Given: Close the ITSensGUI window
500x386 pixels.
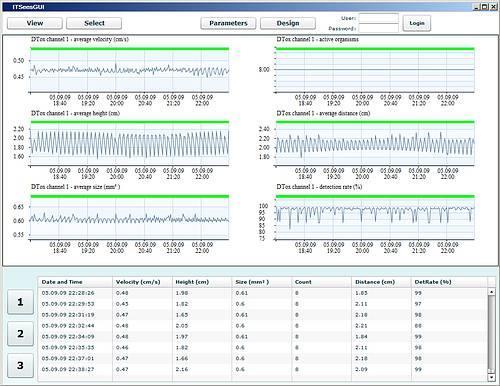Looking at the screenshot, I should (x=493, y=7).
